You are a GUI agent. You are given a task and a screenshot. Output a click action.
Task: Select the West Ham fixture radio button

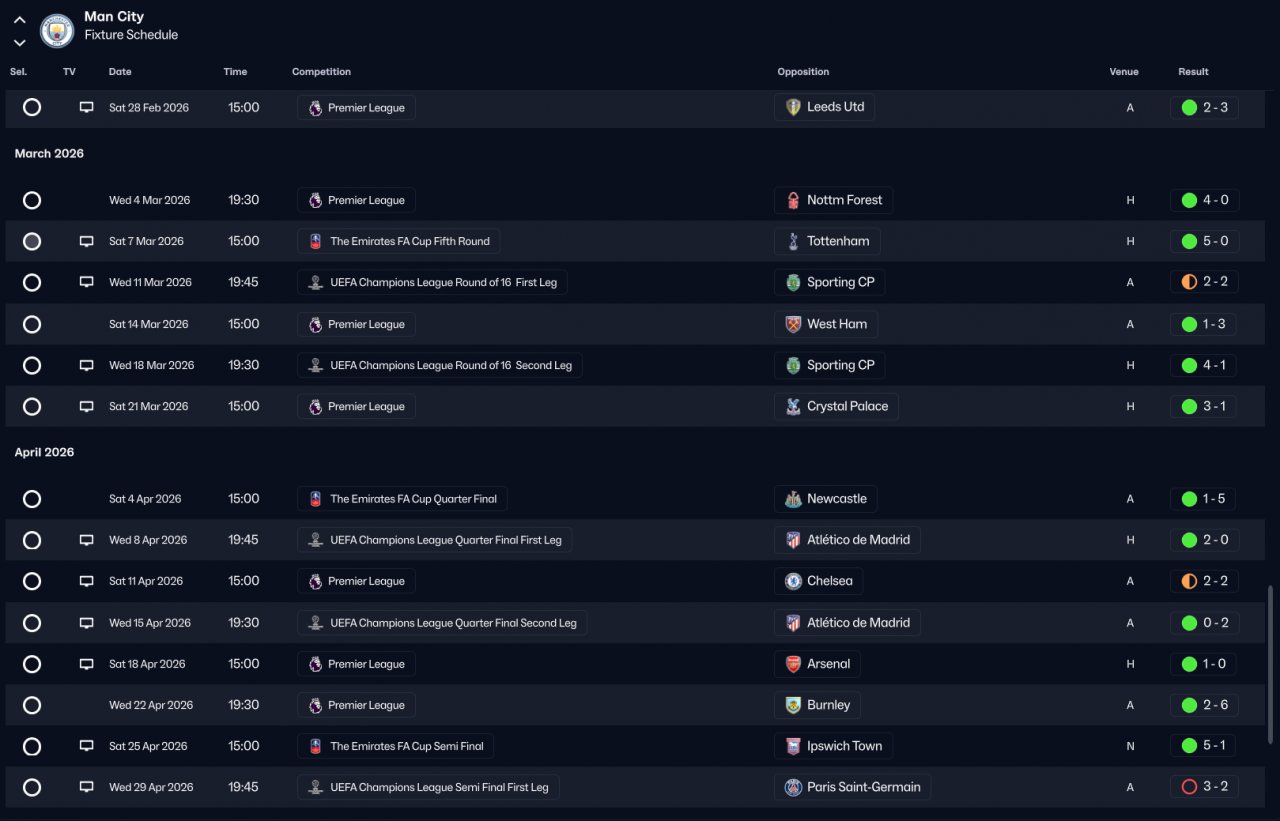point(32,324)
